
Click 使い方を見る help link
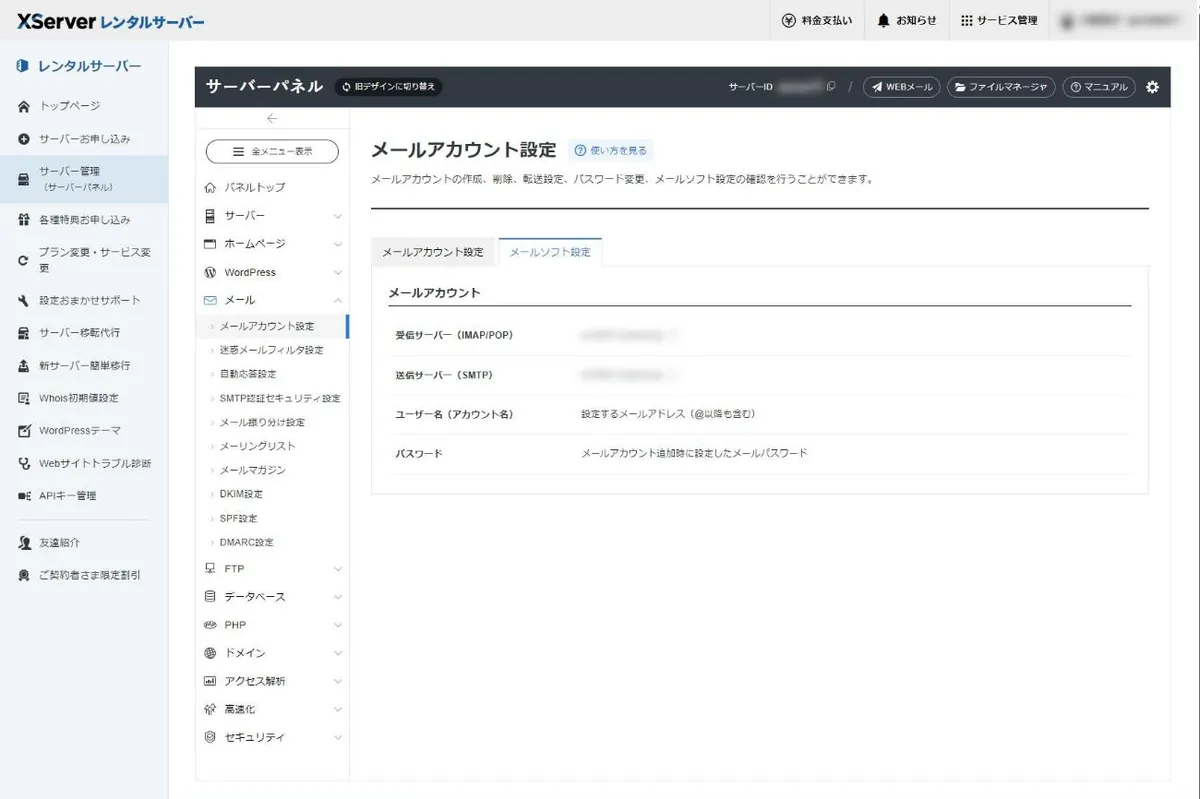pyautogui.click(x=611, y=151)
